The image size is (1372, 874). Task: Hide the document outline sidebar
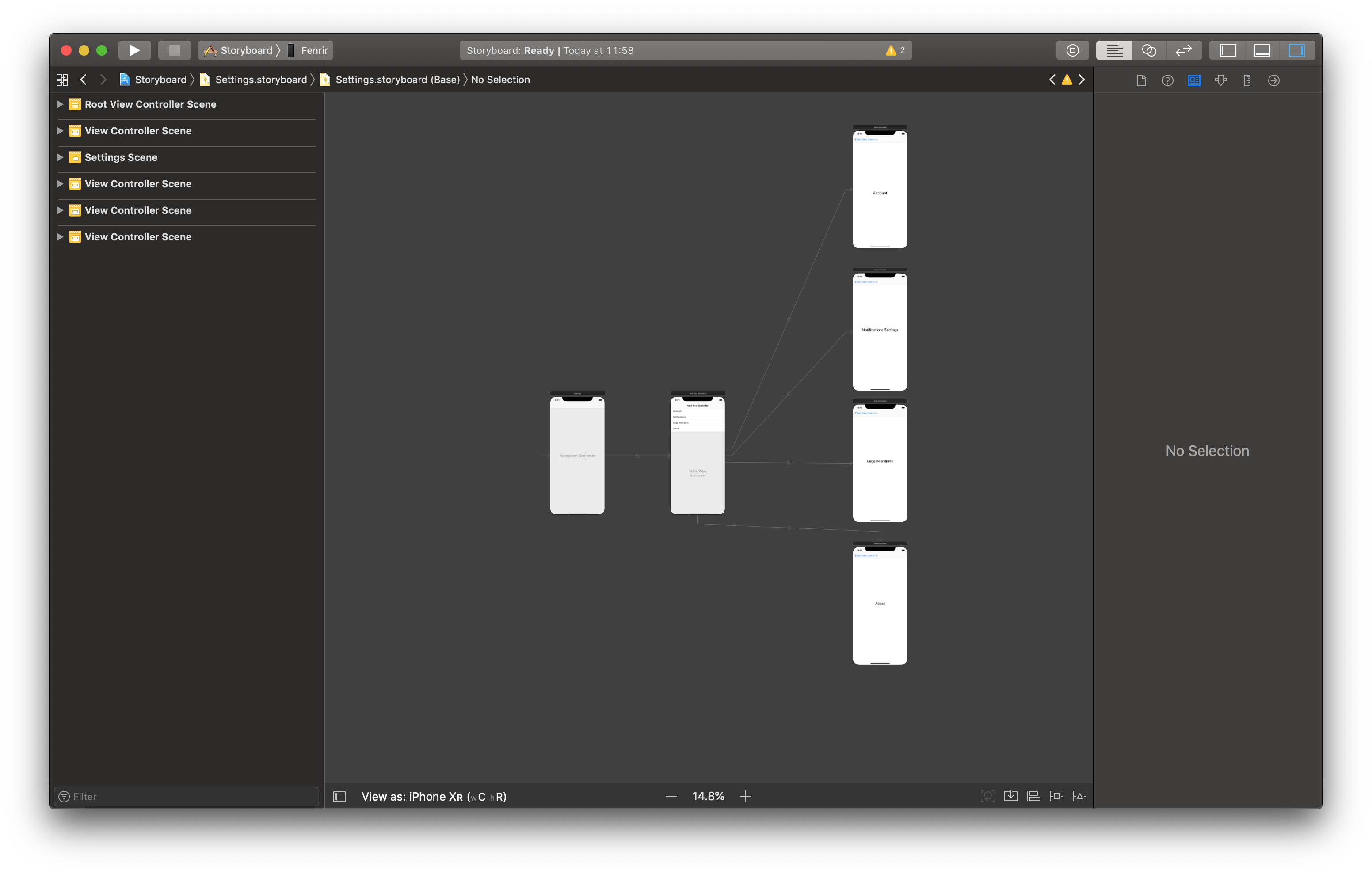click(339, 797)
